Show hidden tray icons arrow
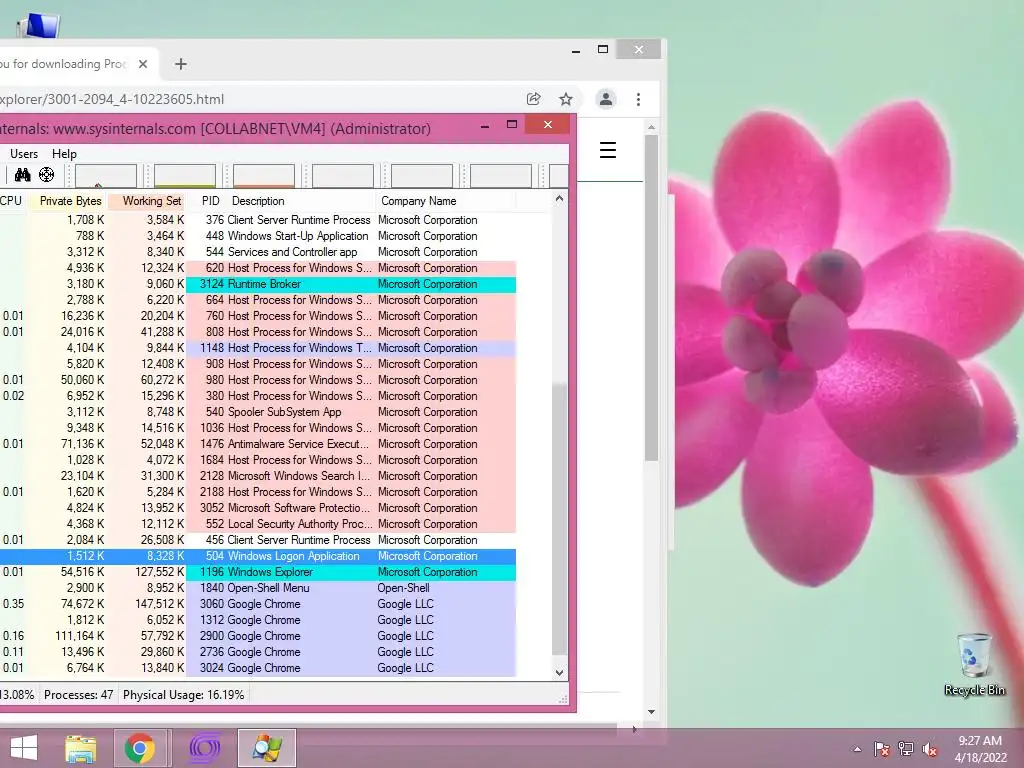 pos(857,749)
